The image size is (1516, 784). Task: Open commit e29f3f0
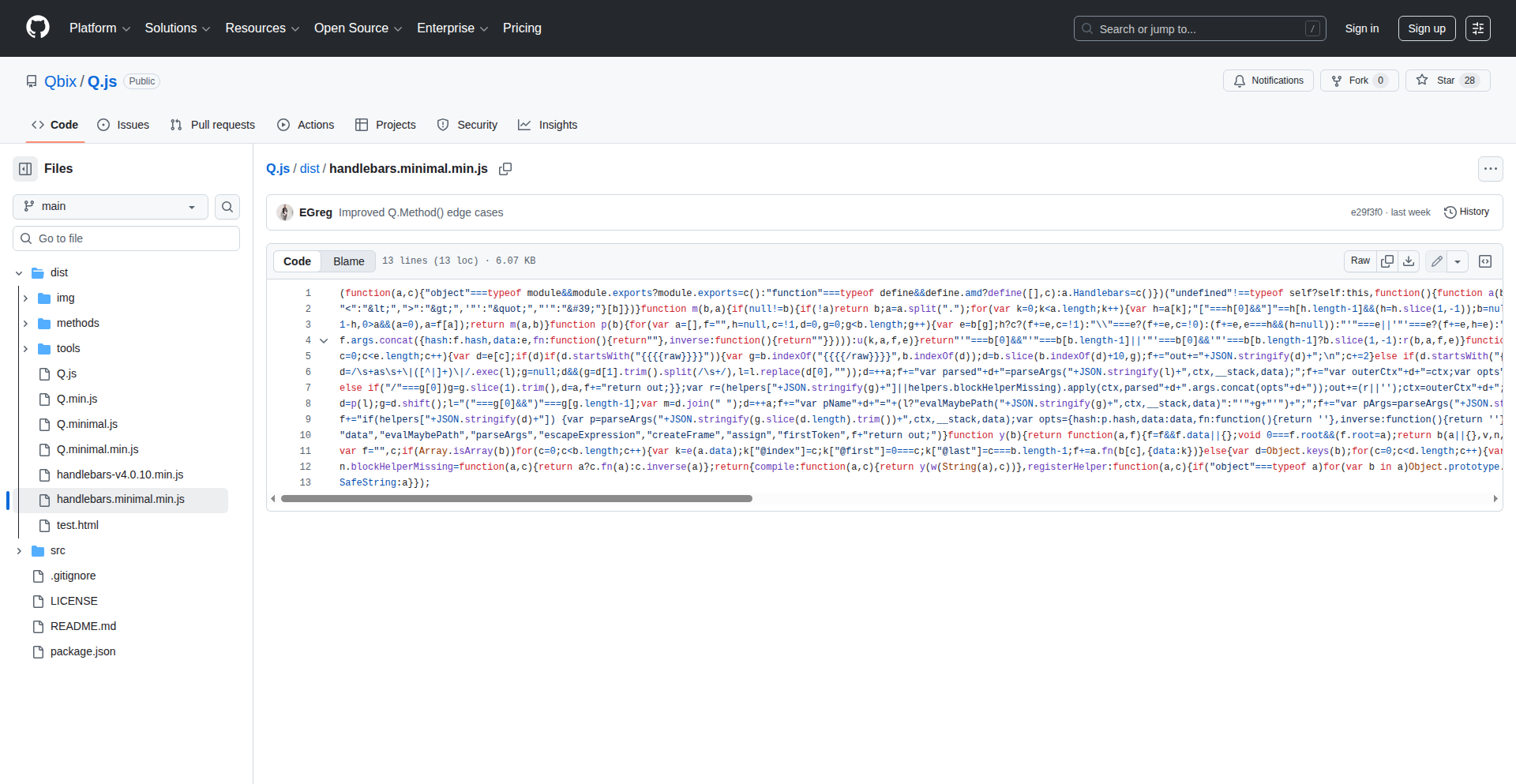coord(1367,212)
